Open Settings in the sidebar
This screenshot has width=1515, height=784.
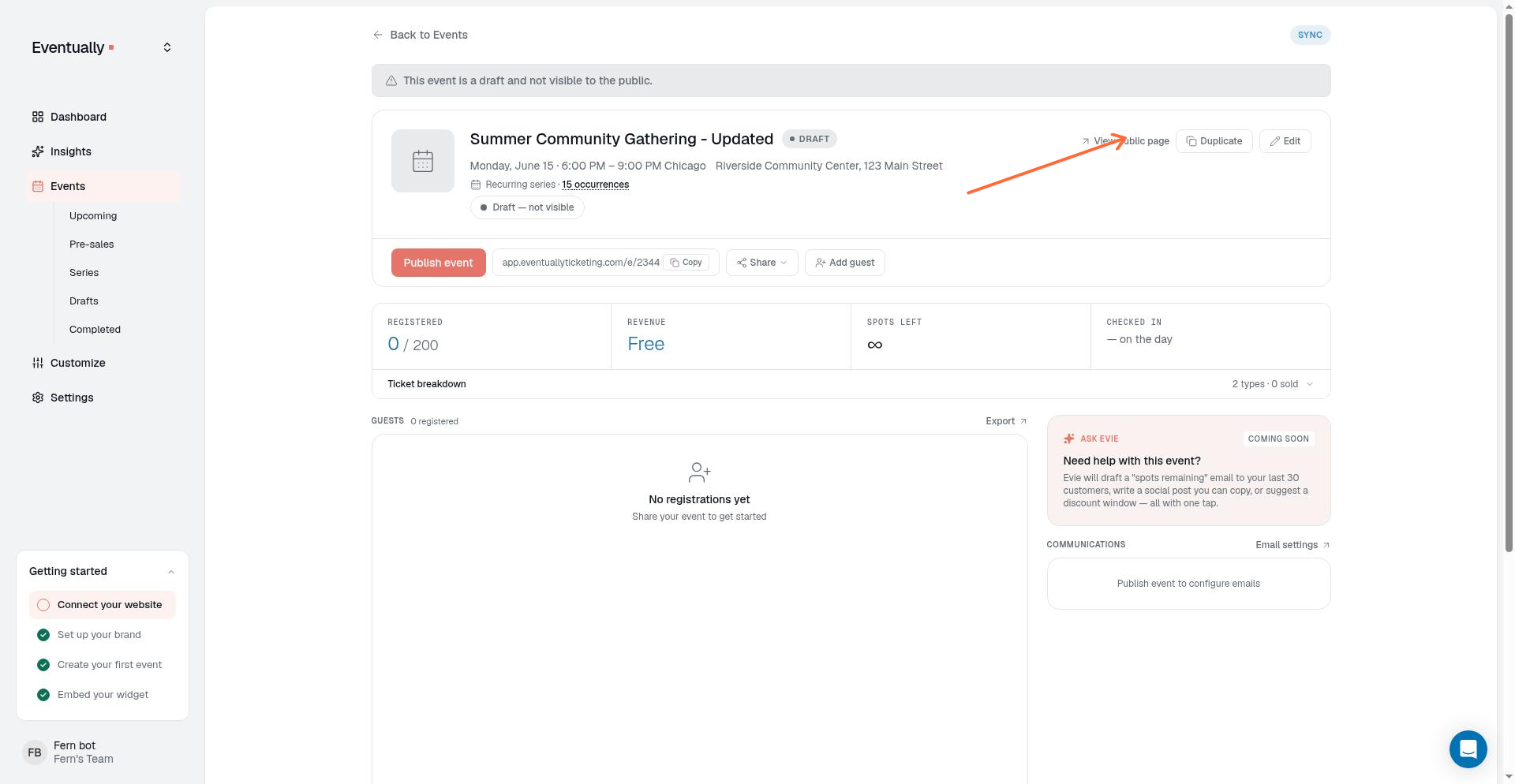tap(103, 398)
